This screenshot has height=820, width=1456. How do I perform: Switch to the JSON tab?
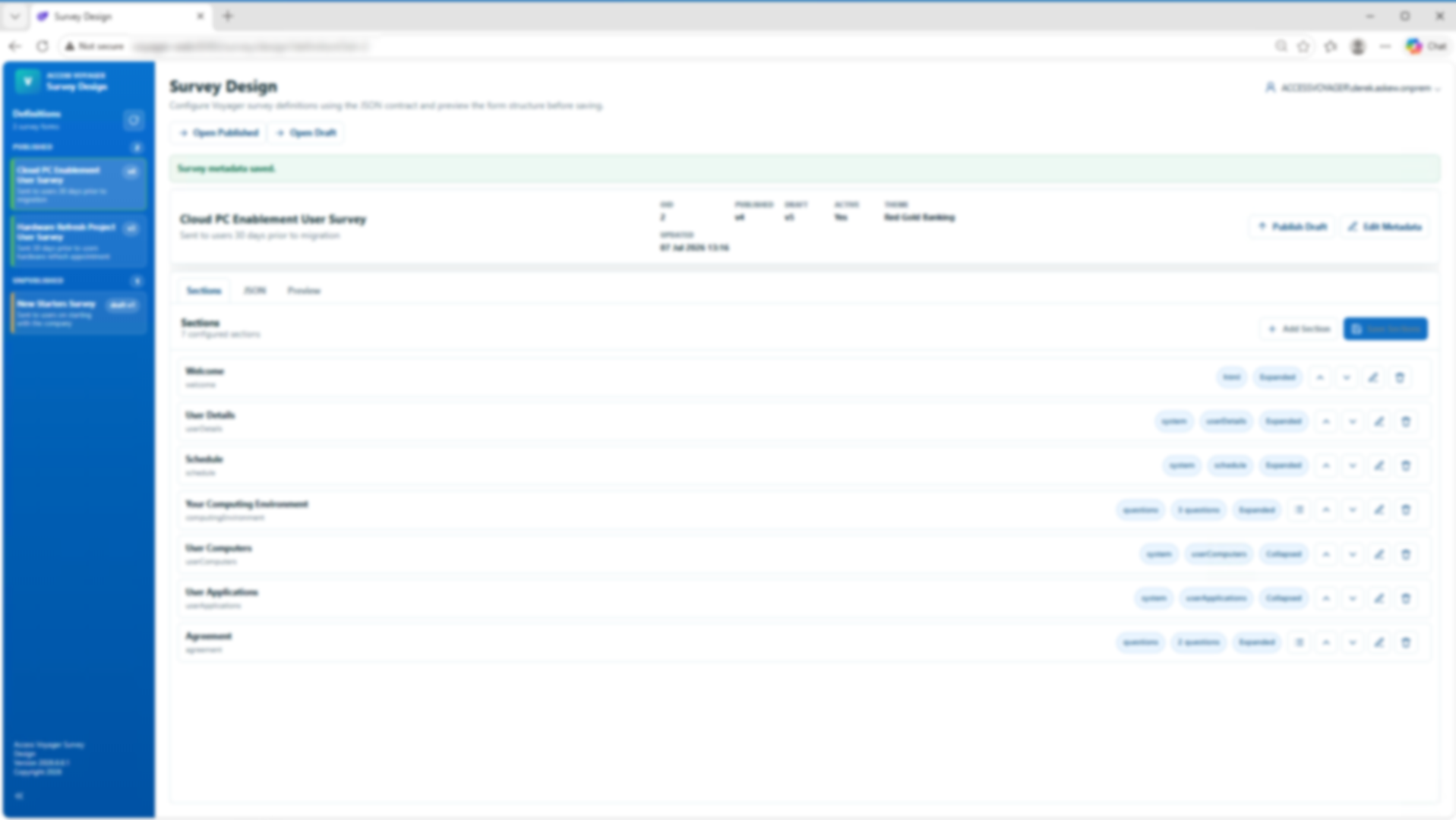pos(254,291)
